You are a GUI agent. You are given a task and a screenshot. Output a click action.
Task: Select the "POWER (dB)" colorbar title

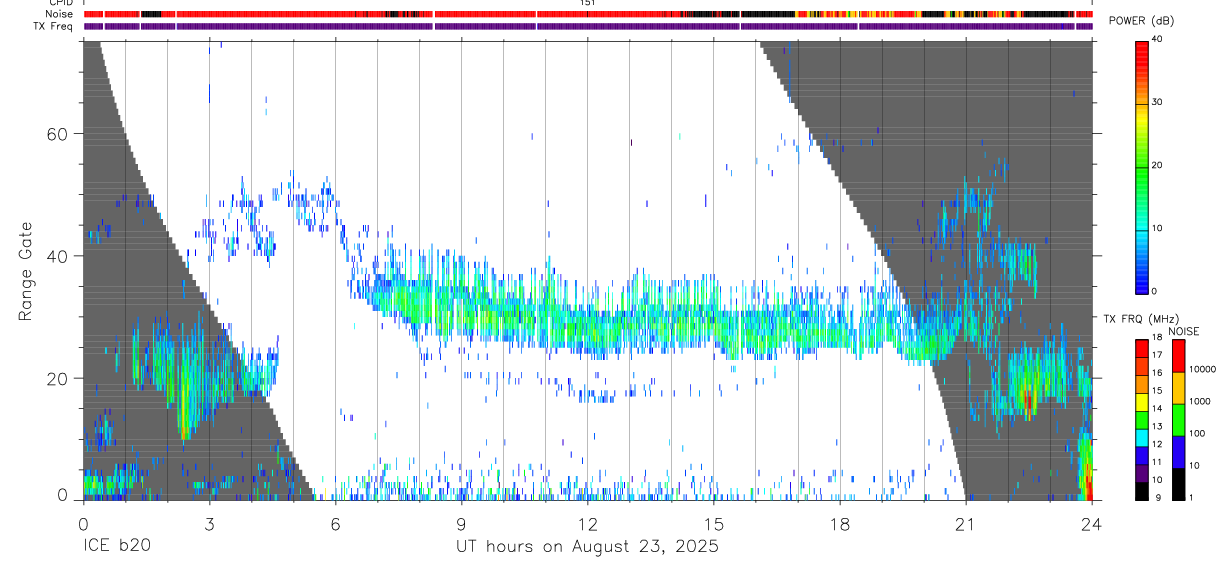click(1142, 21)
